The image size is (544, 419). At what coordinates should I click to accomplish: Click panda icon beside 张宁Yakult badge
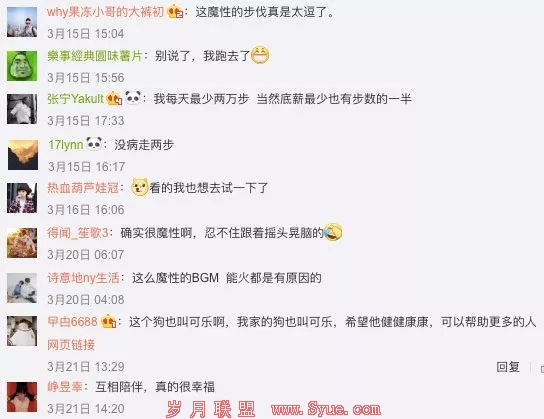click(x=133, y=97)
